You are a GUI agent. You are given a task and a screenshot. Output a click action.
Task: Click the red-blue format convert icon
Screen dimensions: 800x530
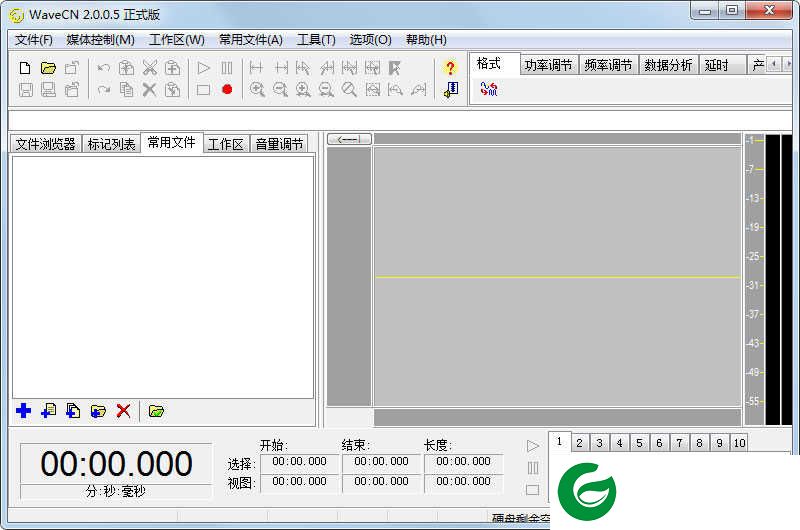489,89
